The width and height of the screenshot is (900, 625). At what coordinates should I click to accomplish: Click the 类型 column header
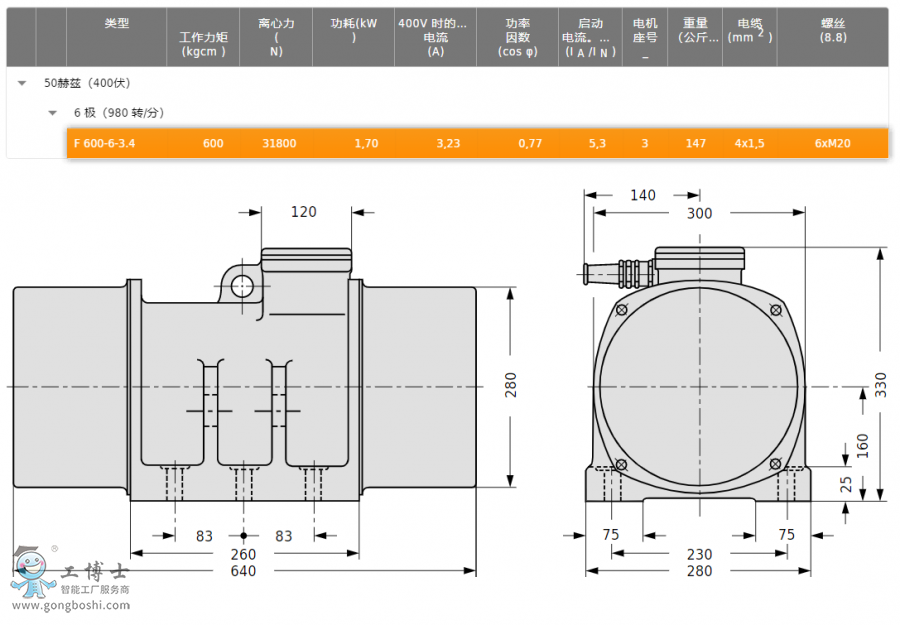click(x=117, y=37)
